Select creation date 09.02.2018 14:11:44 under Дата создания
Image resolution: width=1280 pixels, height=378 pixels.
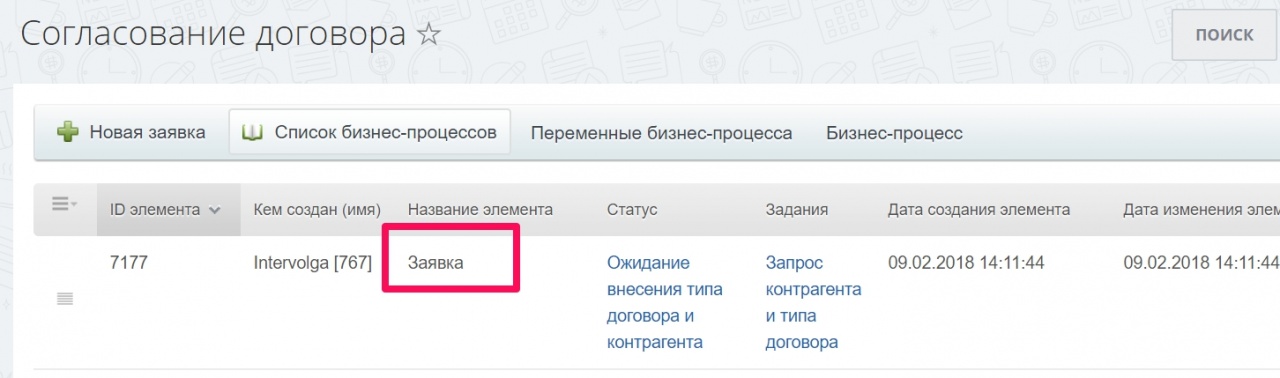click(966, 262)
